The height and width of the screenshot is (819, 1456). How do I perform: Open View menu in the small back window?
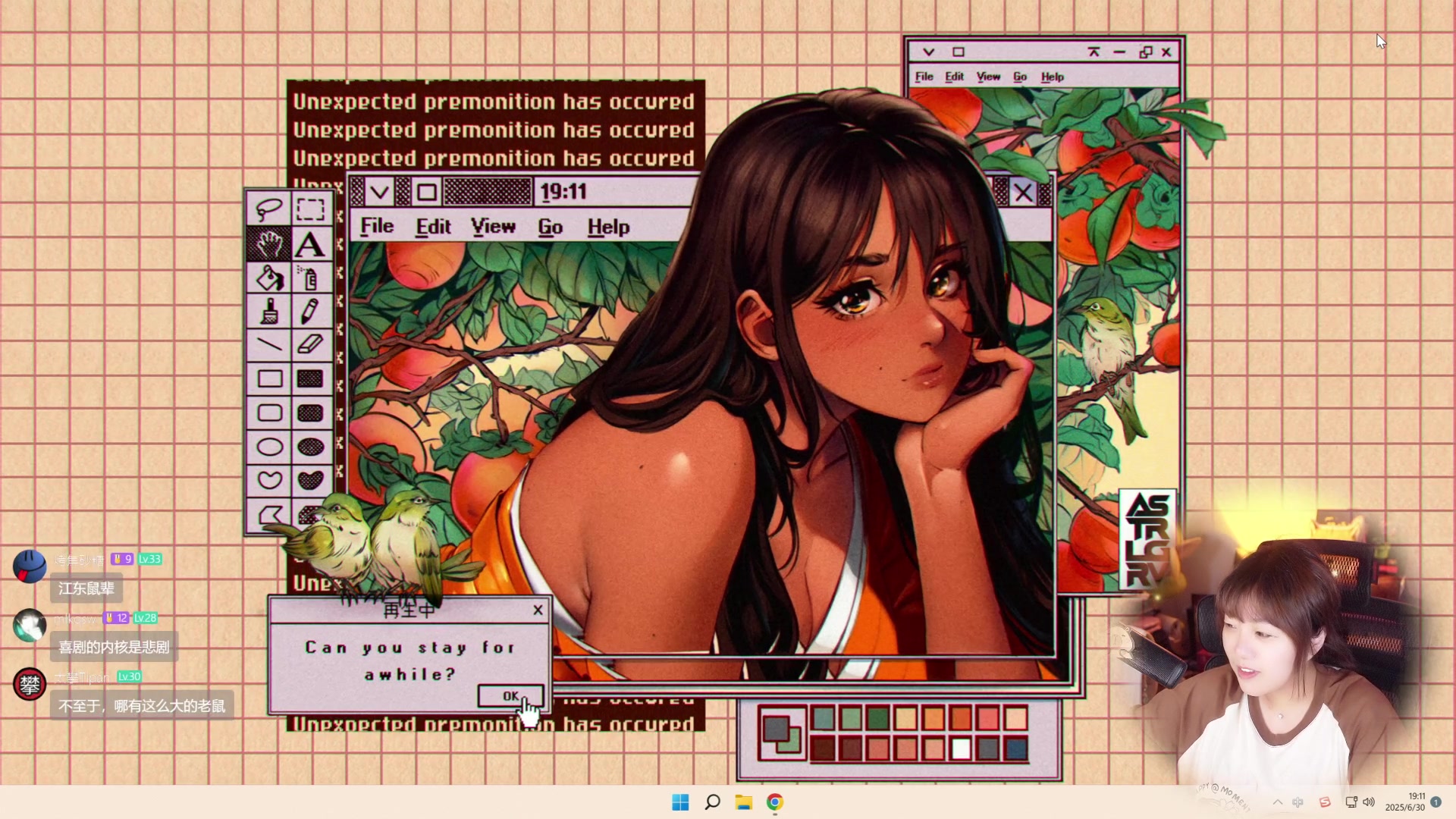988,77
